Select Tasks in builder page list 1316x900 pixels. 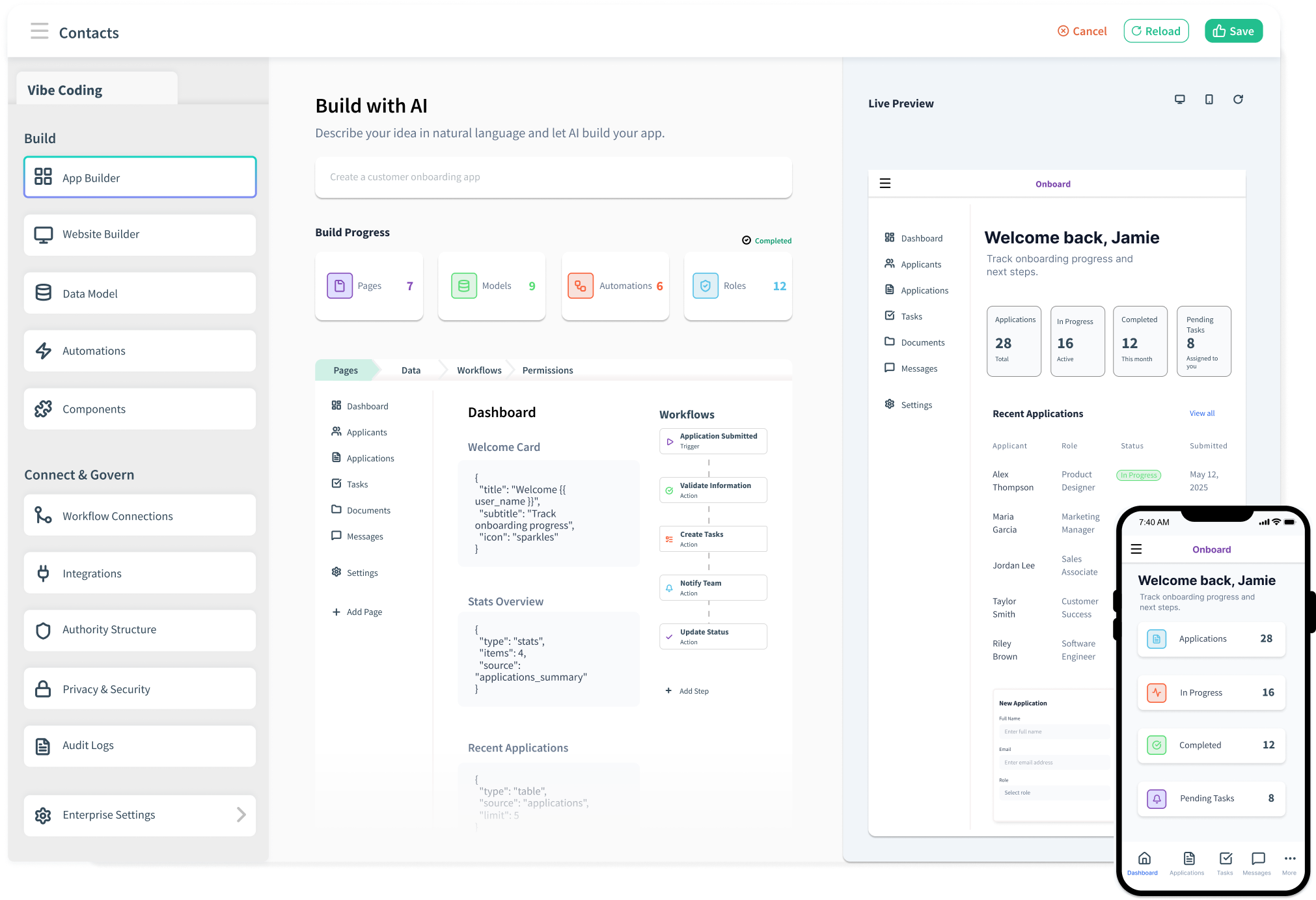pyautogui.click(x=350, y=484)
